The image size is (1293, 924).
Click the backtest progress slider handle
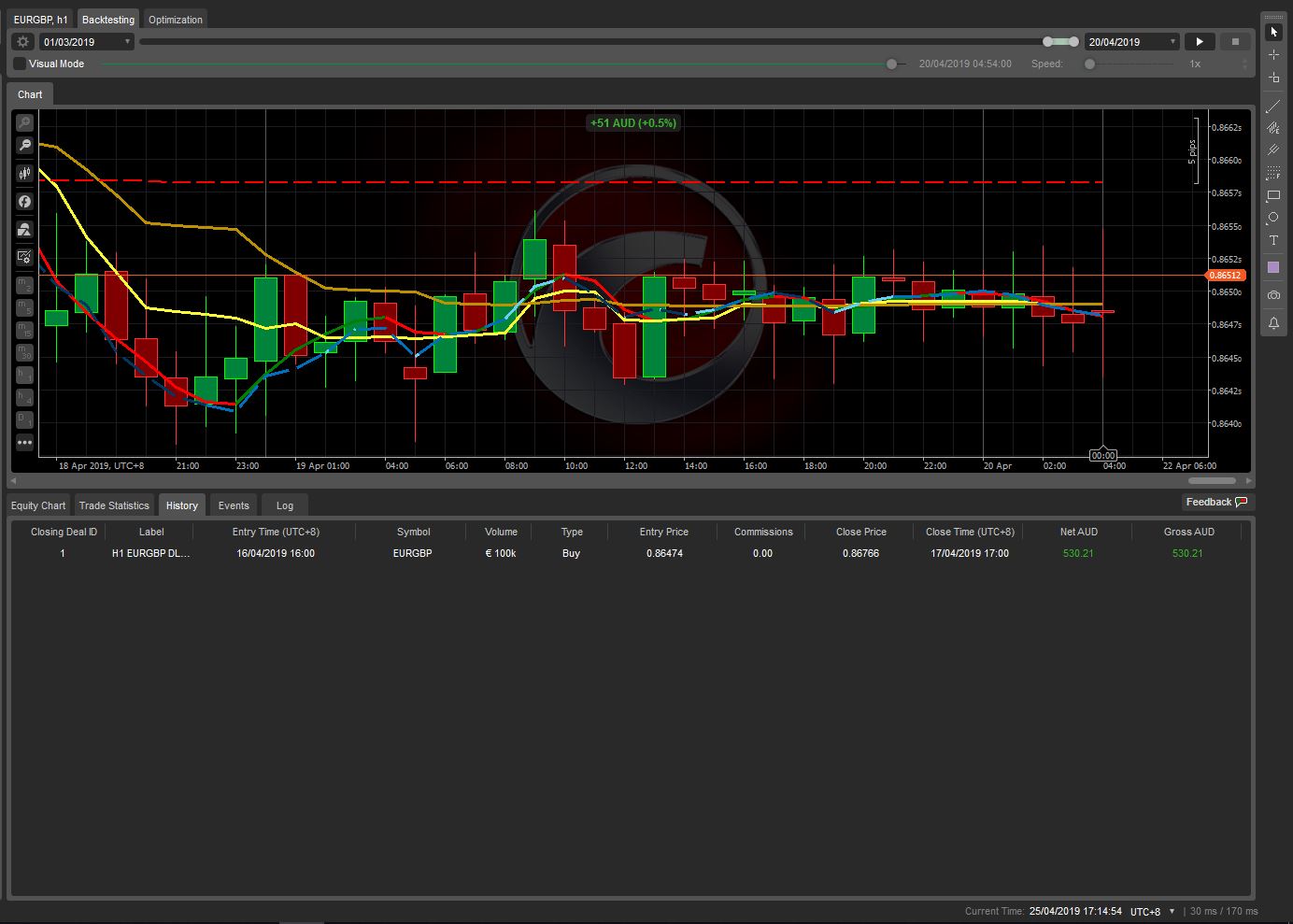(891, 64)
